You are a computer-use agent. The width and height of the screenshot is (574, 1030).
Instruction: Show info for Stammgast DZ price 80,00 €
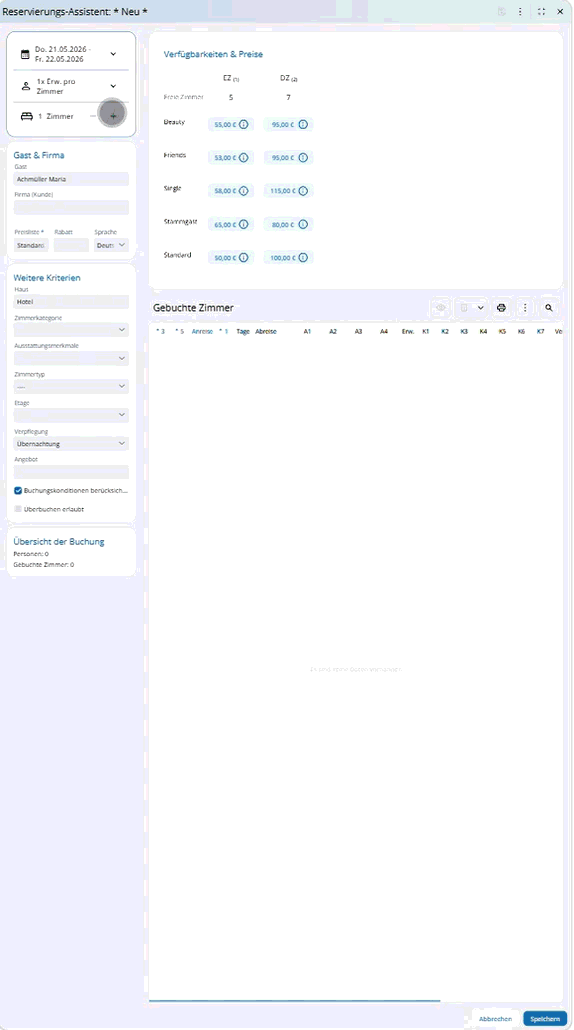click(303, 225)
